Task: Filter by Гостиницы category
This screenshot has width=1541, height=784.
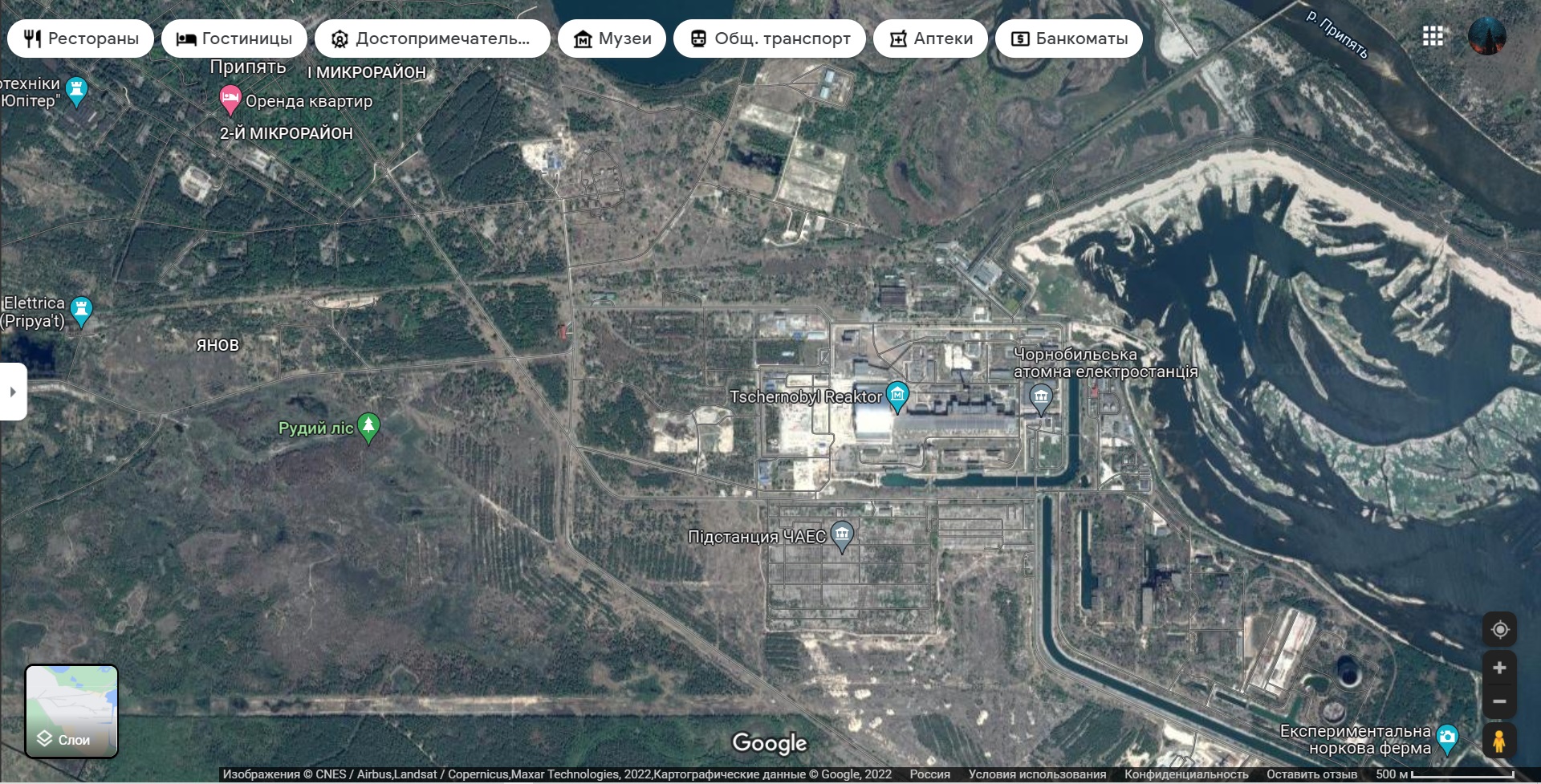Action: click(x=234, y=39)
